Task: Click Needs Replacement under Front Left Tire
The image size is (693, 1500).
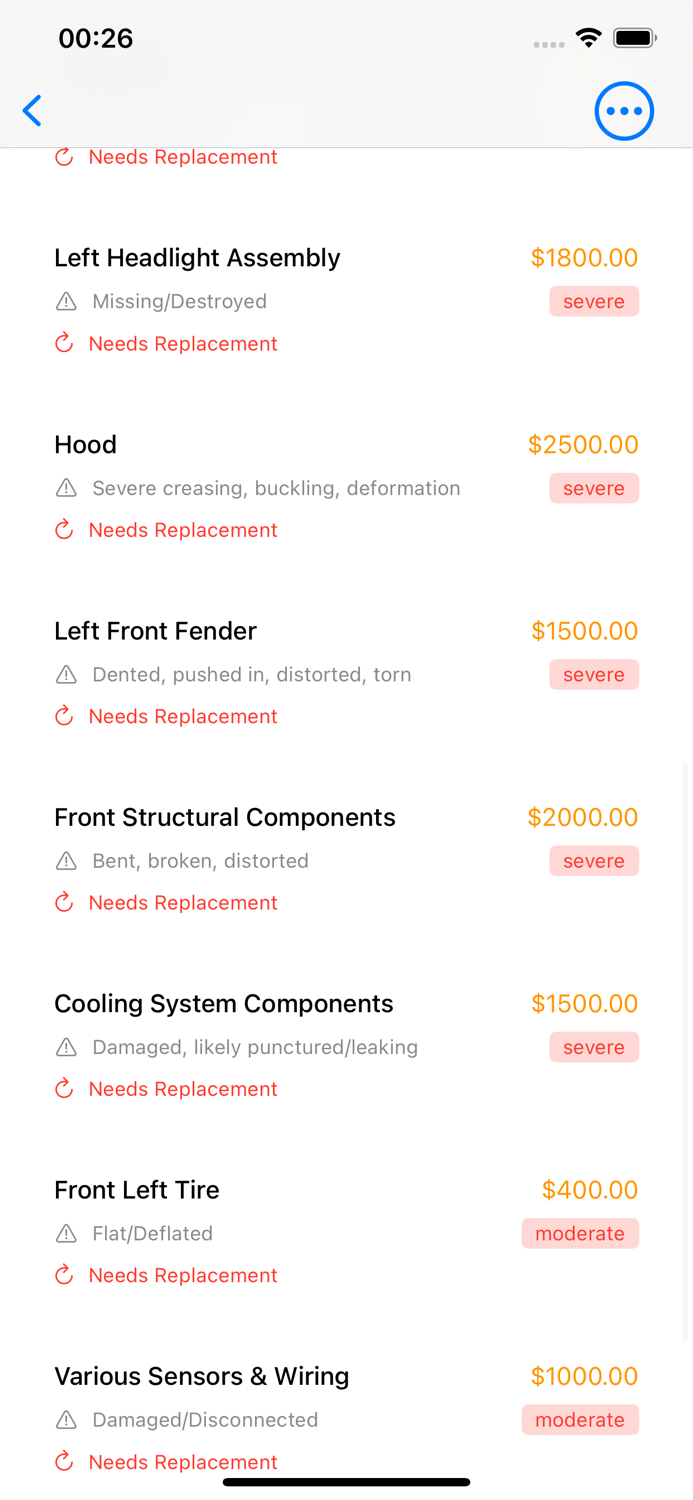Action: [x=183, y=1276]
